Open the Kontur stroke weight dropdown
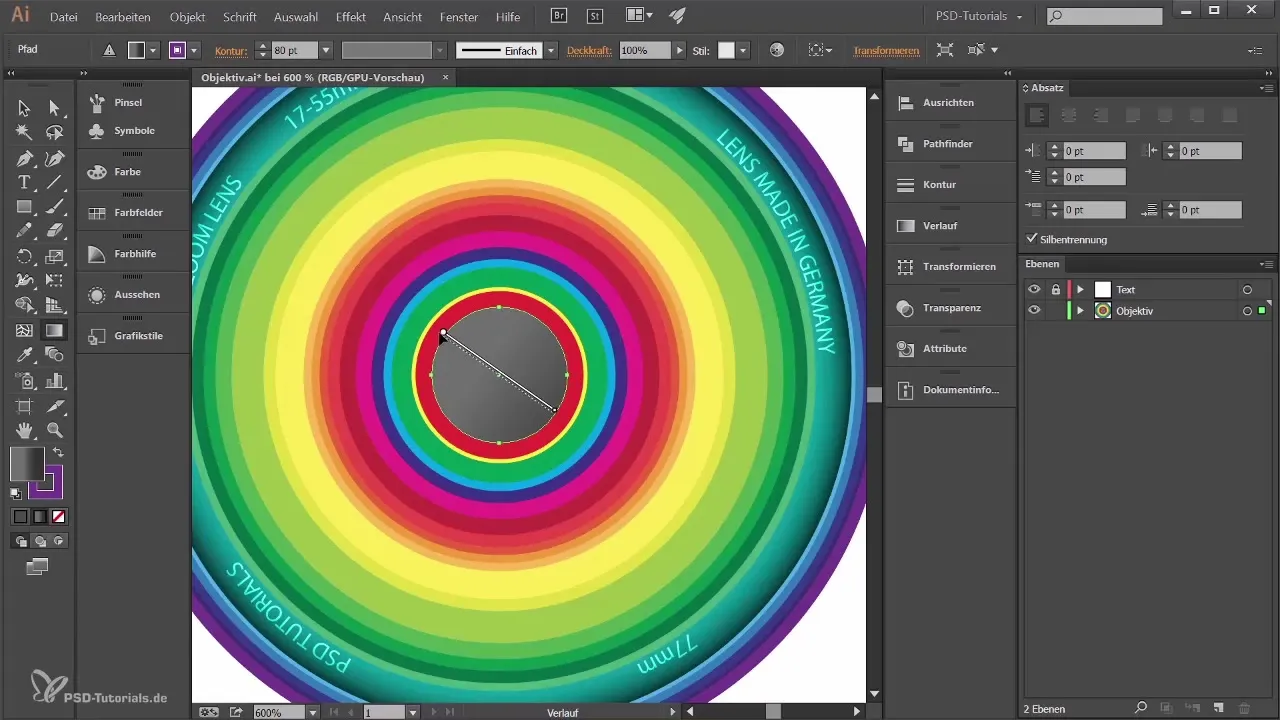Screen dimensions: 1280x720 [325, 50]
